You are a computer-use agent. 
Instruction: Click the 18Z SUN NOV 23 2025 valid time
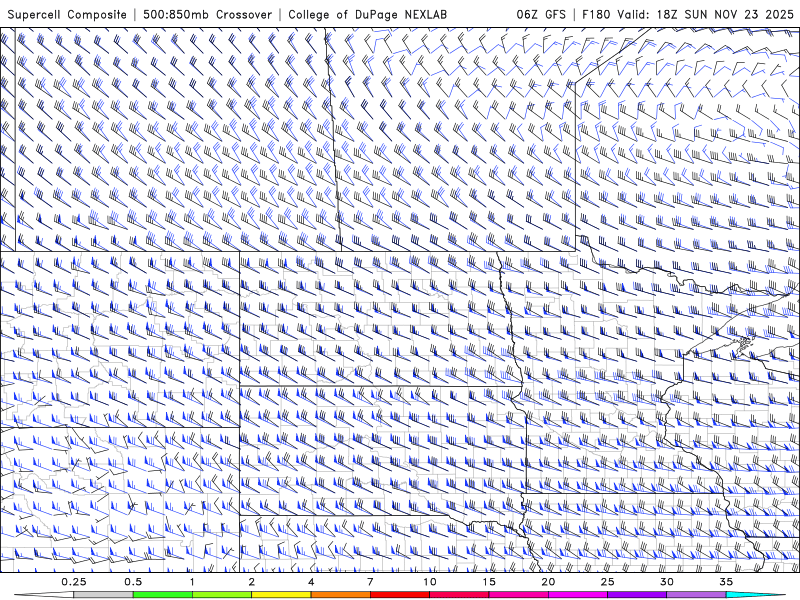[x=725, y=14]
